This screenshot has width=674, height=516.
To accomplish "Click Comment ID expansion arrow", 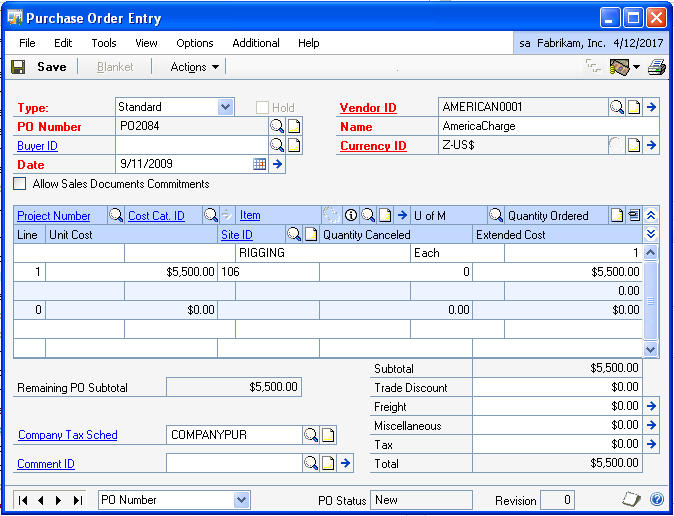I will pos(346,463).
